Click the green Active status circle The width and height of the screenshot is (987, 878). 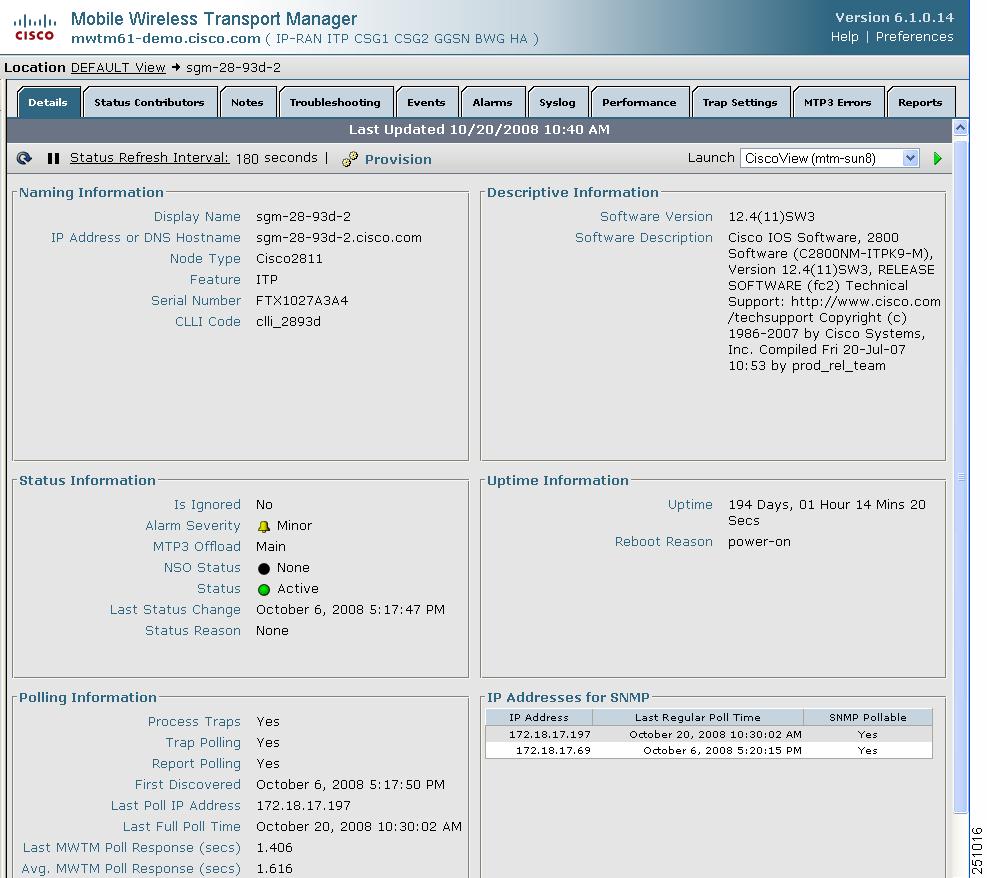(264, 589)
